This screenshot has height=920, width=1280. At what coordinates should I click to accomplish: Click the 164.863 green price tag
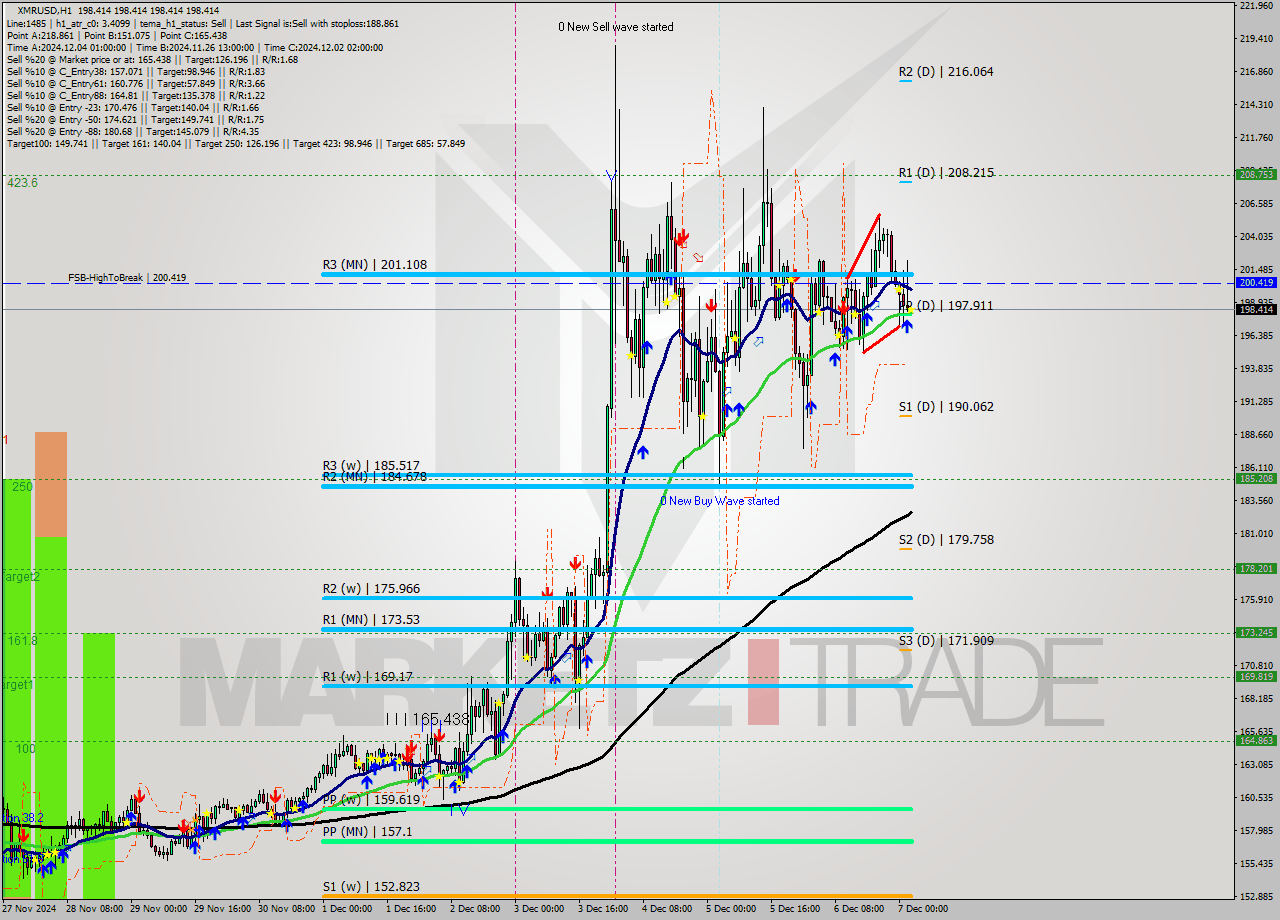[1256, 740]
